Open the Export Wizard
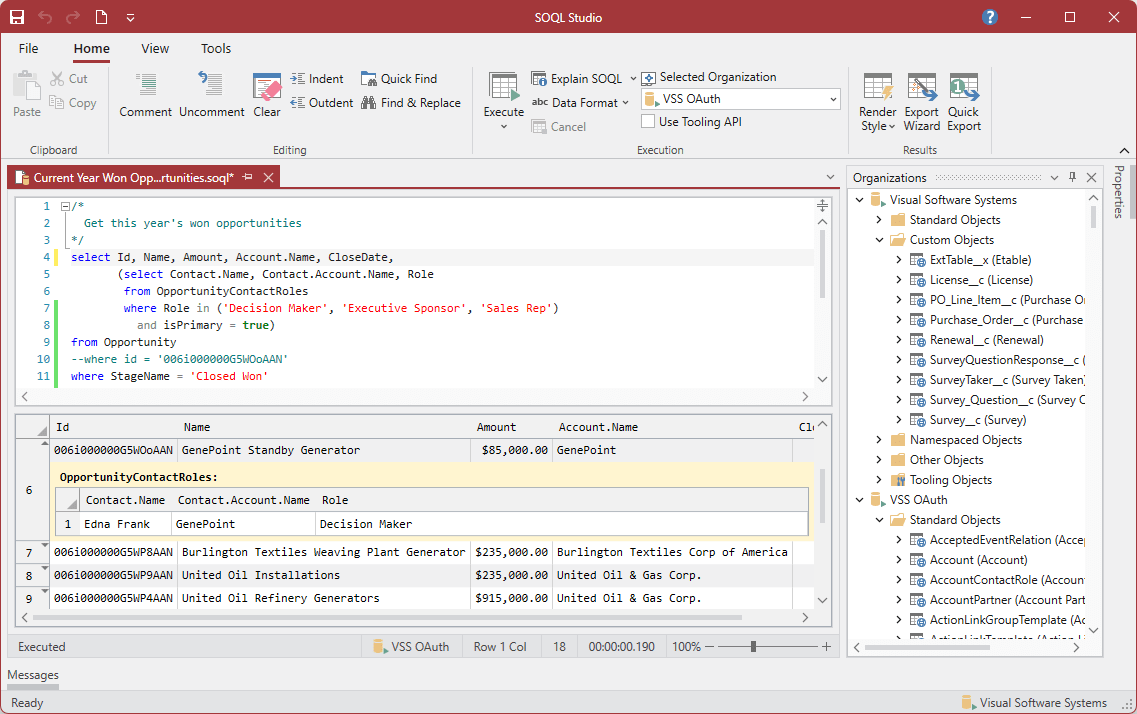This screenshot has height=714, width=1137. tap(922, 102)
